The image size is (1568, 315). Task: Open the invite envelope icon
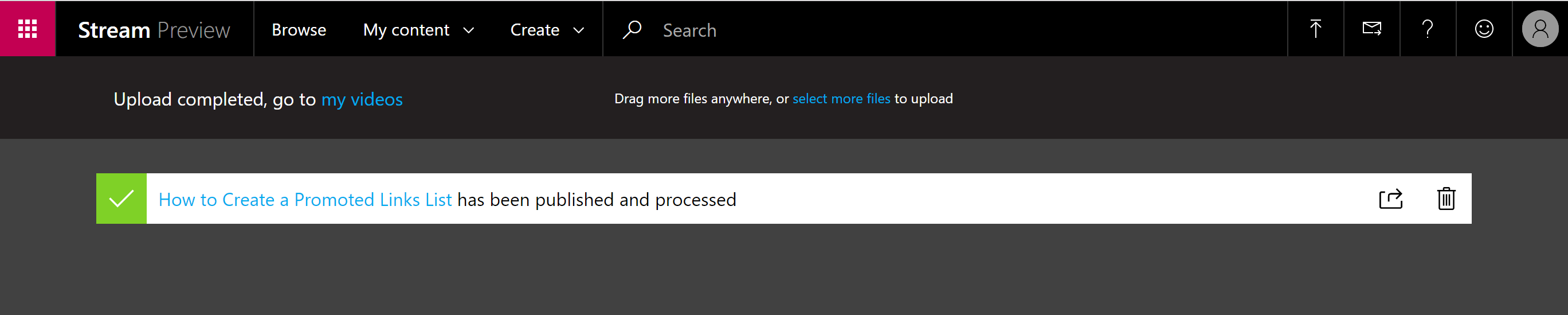1371,29
